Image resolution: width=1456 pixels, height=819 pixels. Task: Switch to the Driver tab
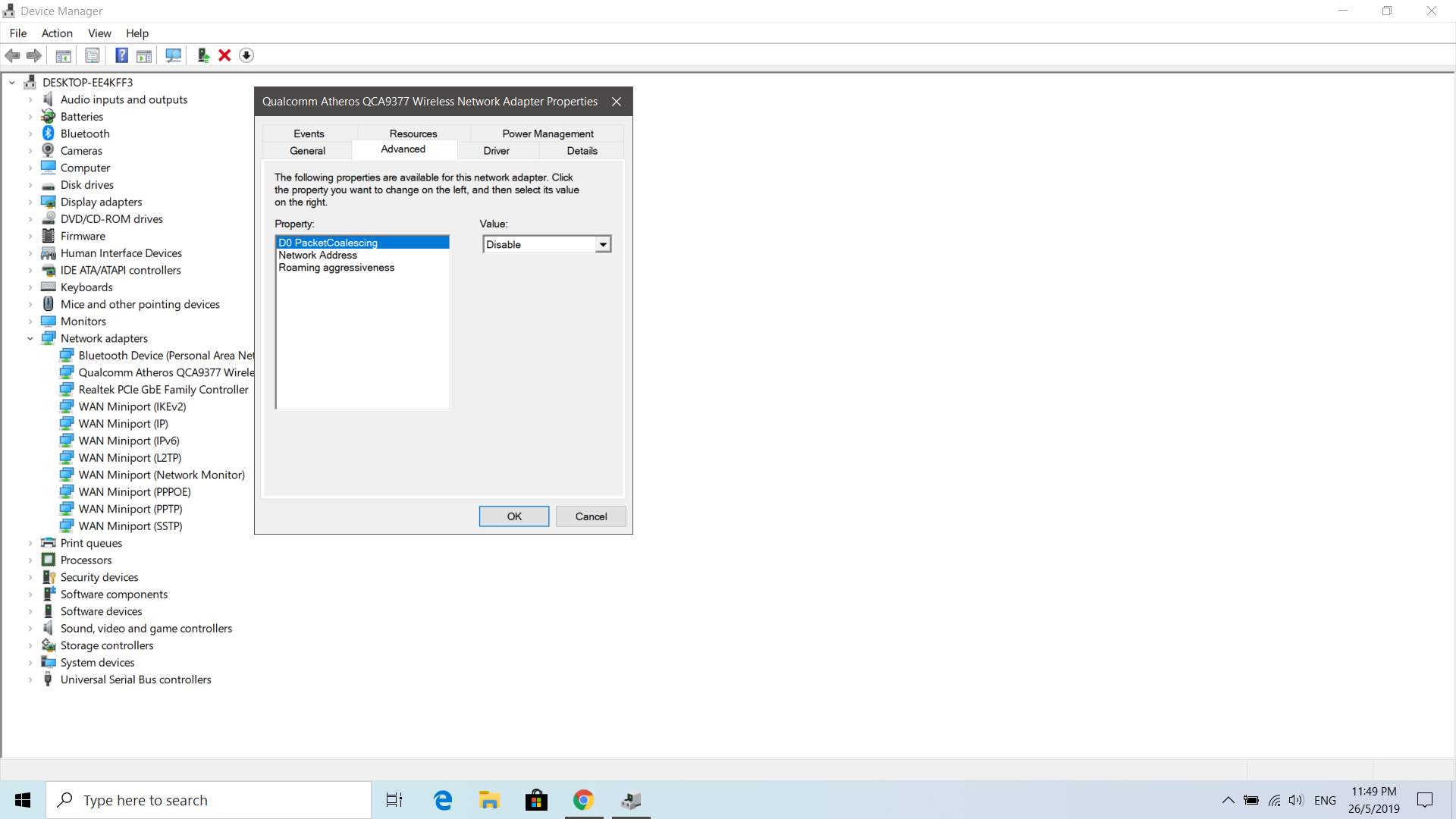tap(497, 151)
